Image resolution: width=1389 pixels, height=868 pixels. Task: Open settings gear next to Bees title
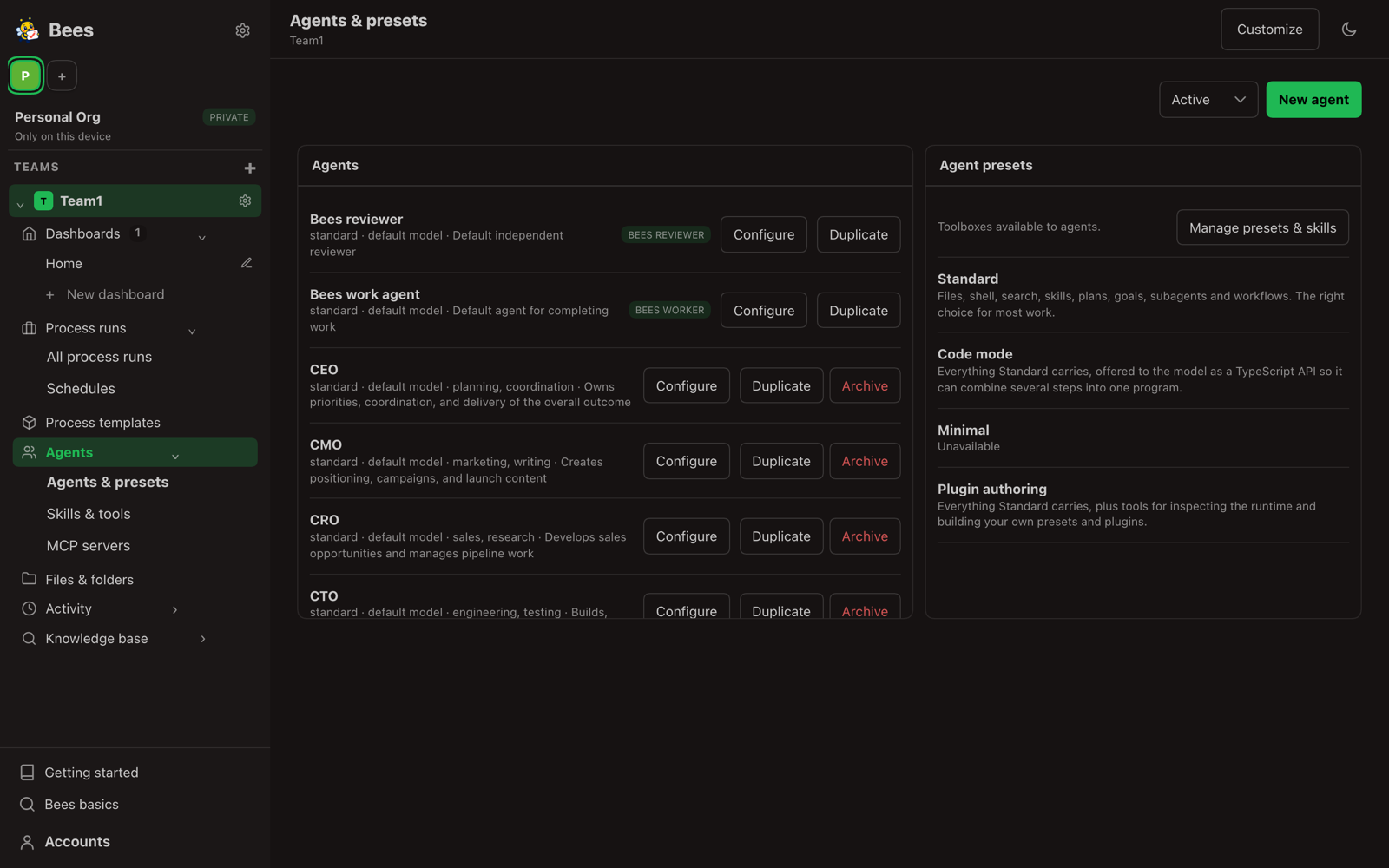[x=243, y=30]
